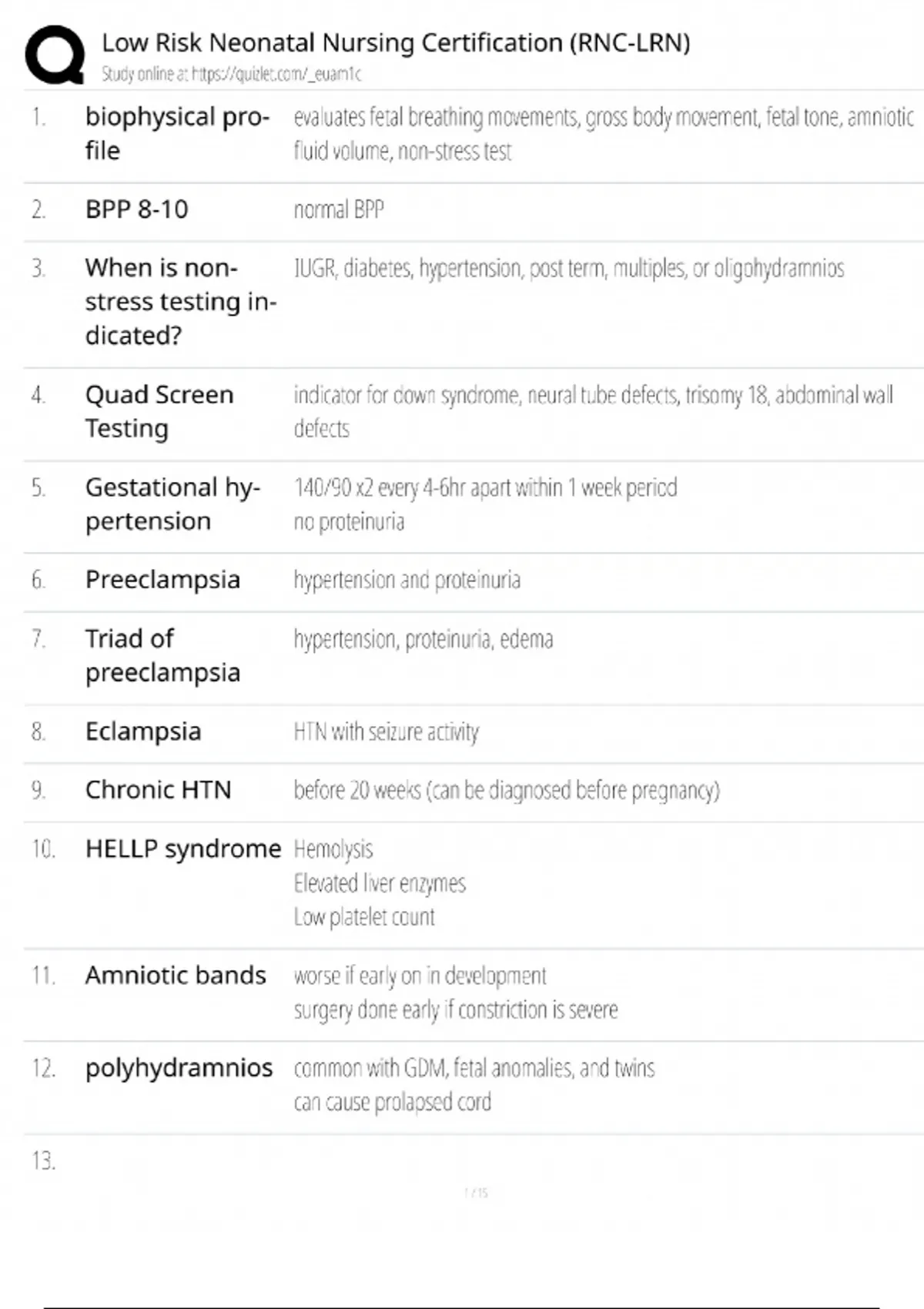Viewport: 924px width, 1309px height.
Task: Select the Amniotic bands term
Action: 176,975
